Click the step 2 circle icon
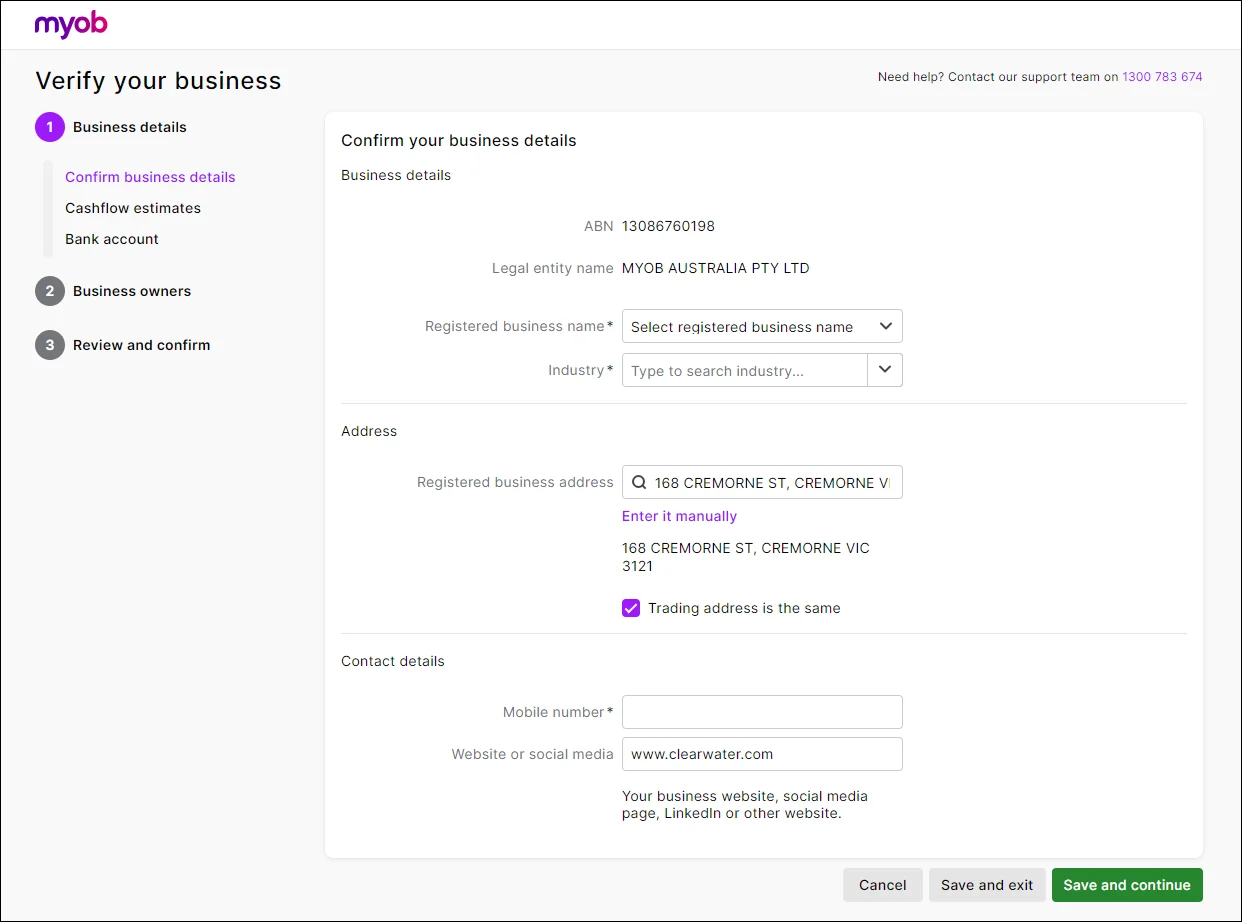Image resolution: width=1242 pixels, height=922 pixels. click(x=50, y=291)
